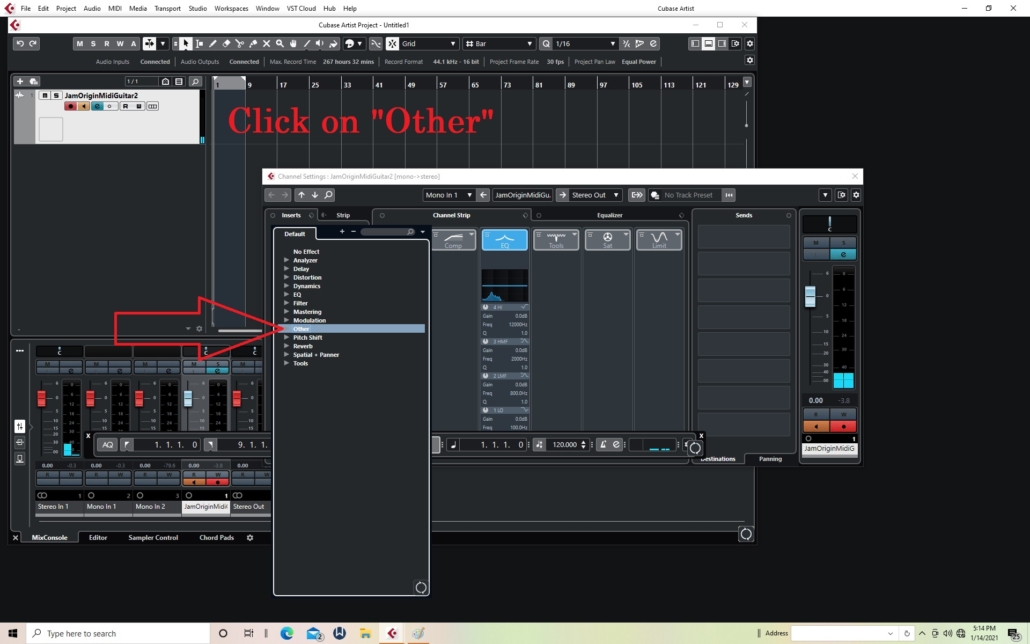Click the Add Track plus icon

point(20,81)
